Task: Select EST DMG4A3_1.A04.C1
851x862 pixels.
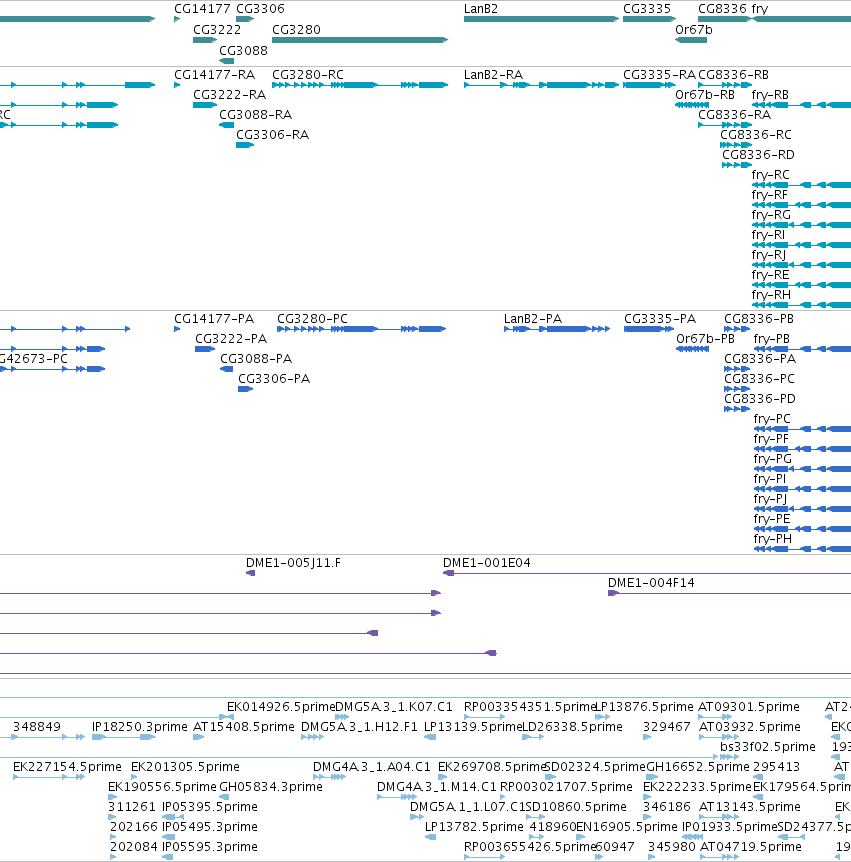Action: (329, 777)
